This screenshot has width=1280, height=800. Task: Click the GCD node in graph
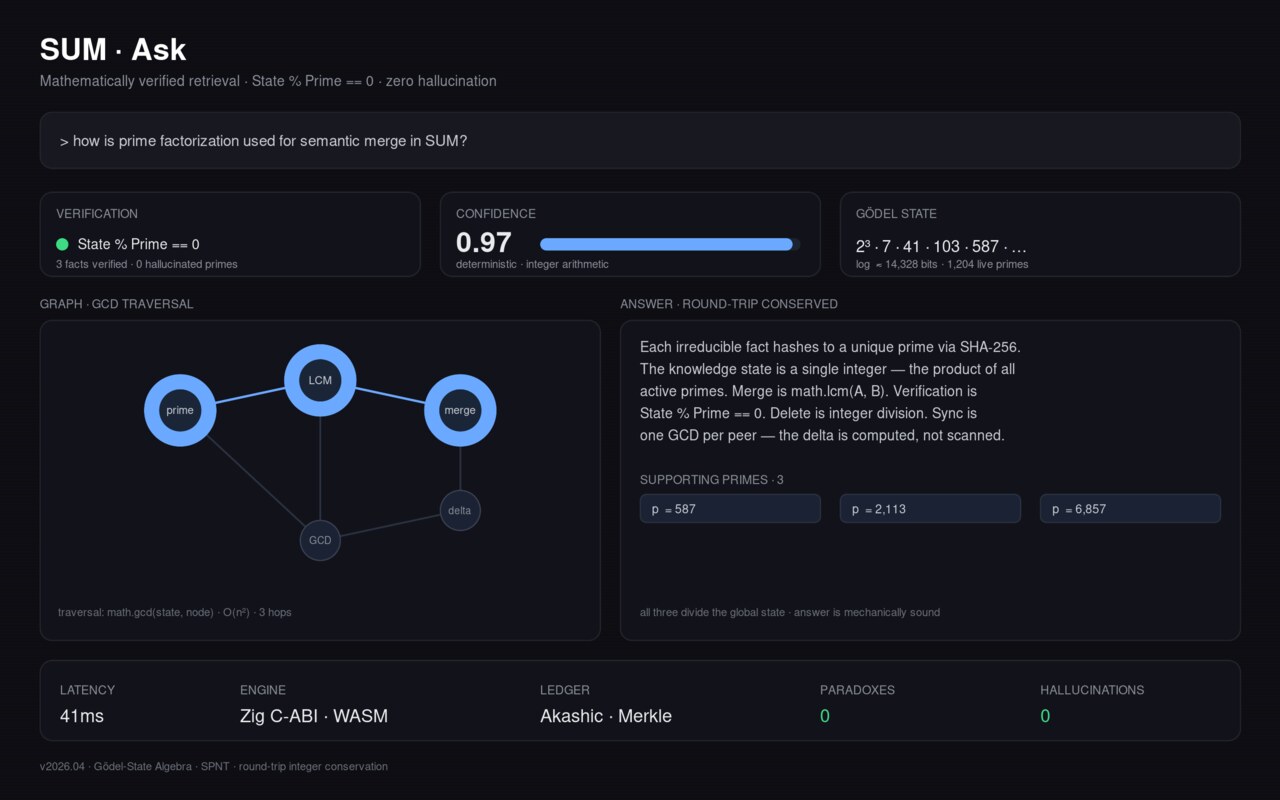click(x=320, y=540)
